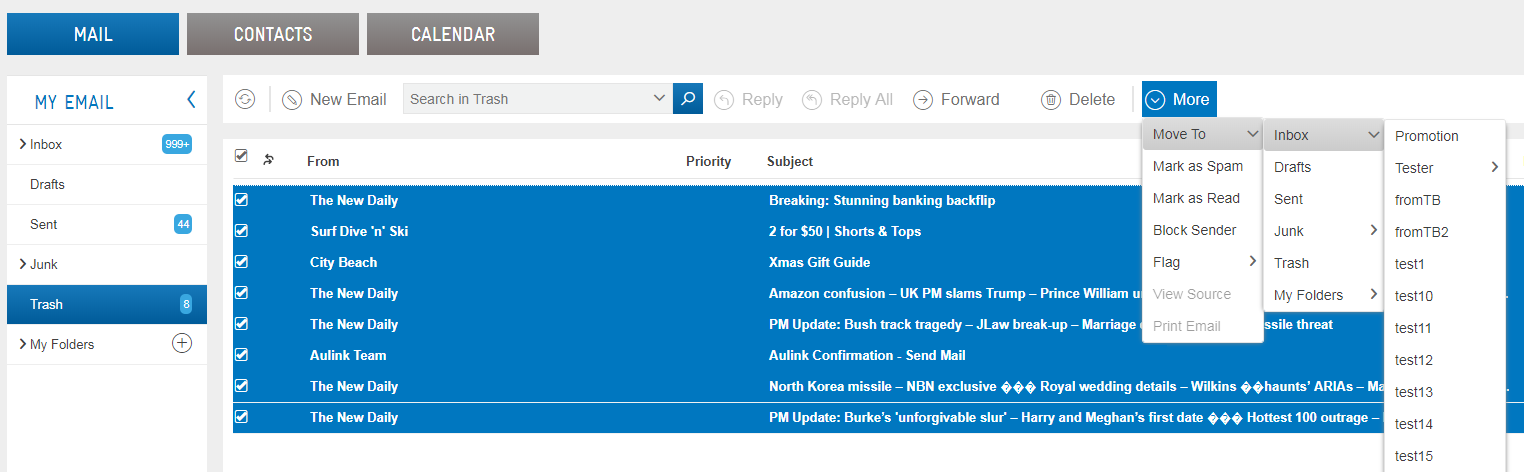The width and height of the screenshot is (1524, 472).
Task: Click the Search in Trash field
Action: pos(525,99)
